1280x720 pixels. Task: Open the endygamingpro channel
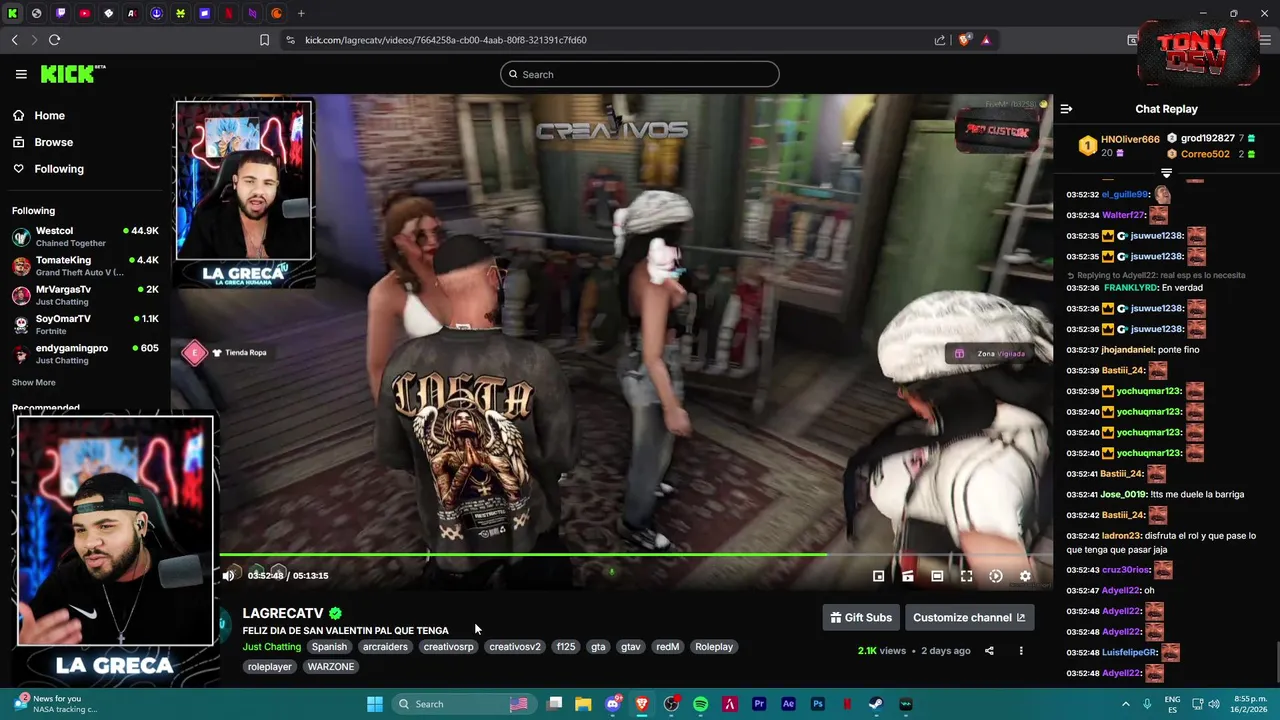[x=85, y=353]
